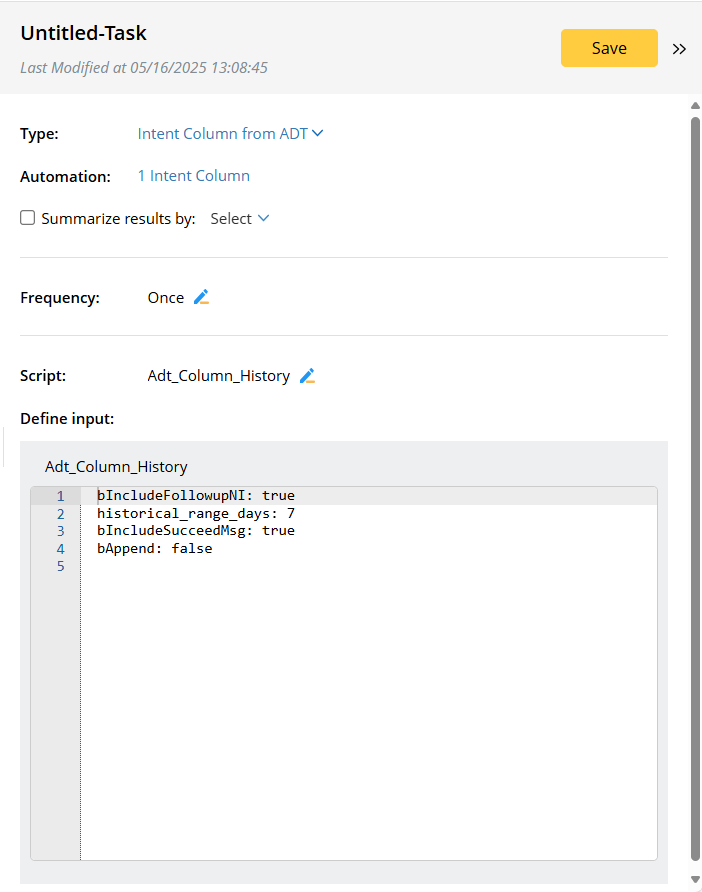The height and width of the screenshot is (892, 702).
Task: Open the 1 Intent Column link
Action: pyautogui.click(x=194, y=176)
